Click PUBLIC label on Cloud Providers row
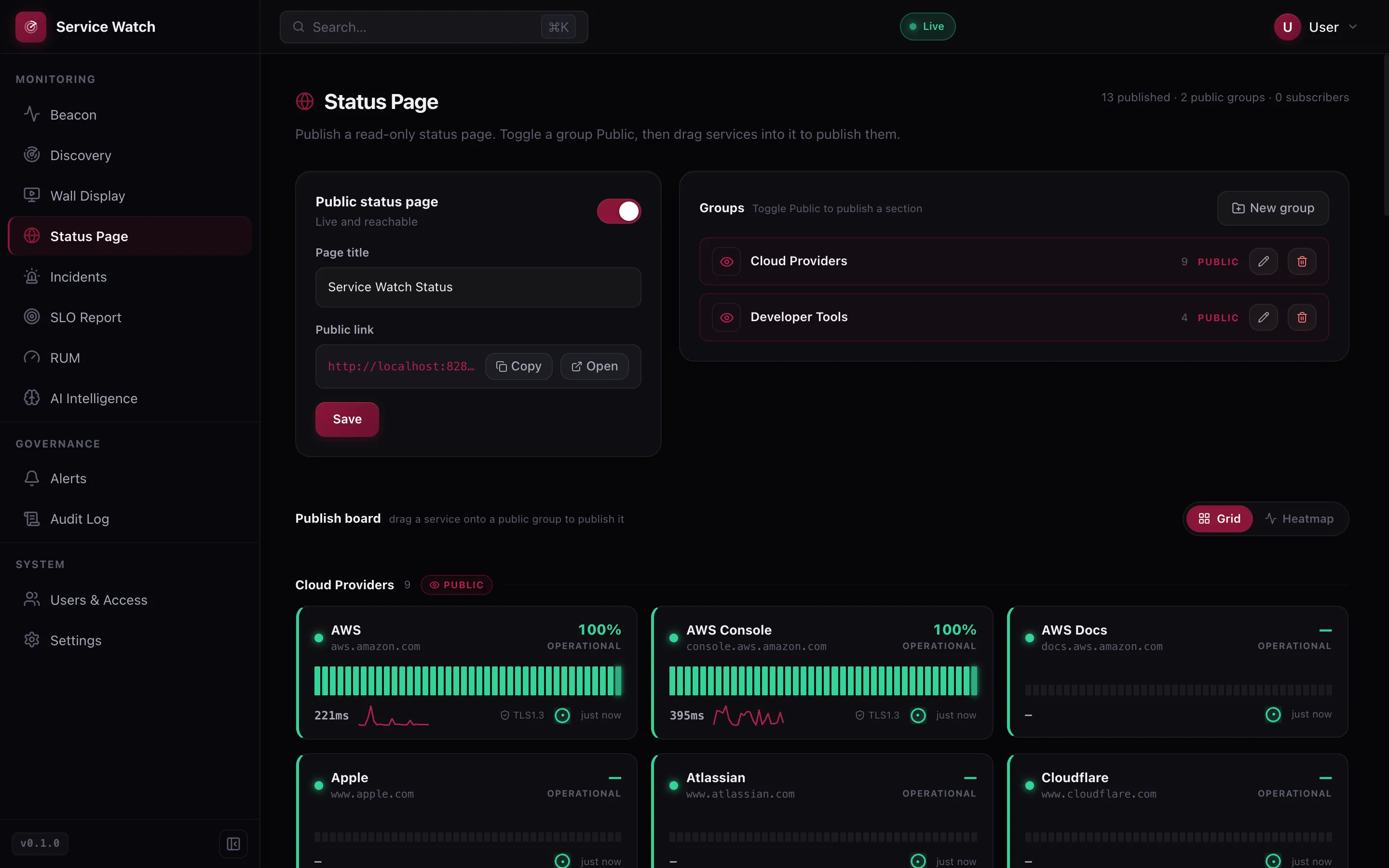 (1218, 262)
